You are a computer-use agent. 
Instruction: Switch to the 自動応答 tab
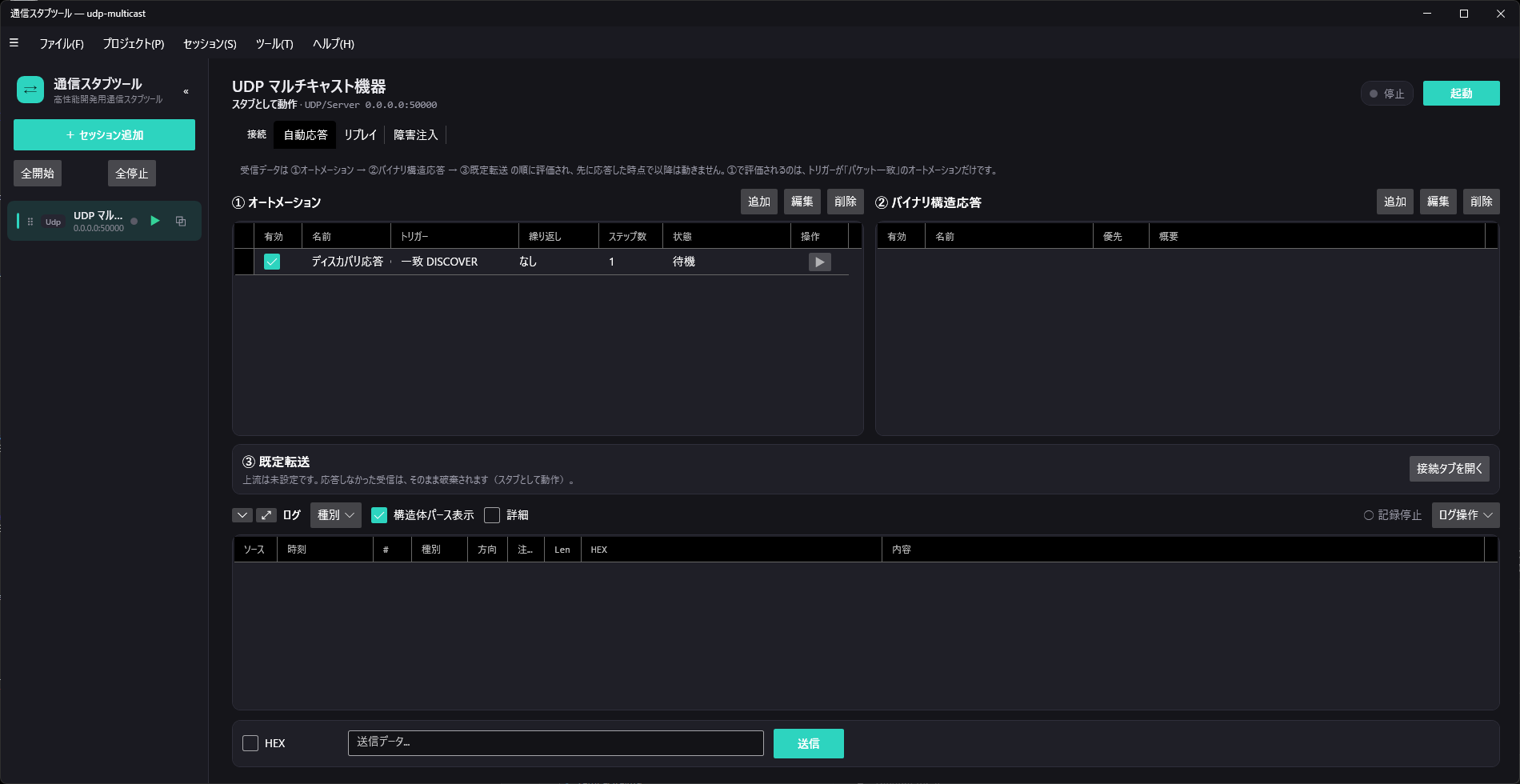pos(306,134)
